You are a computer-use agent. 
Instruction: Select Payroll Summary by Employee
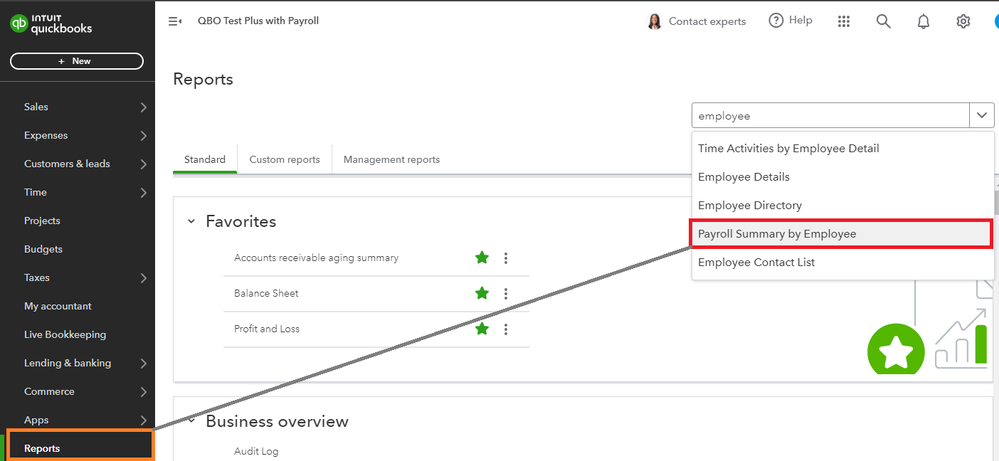point(842,234)
